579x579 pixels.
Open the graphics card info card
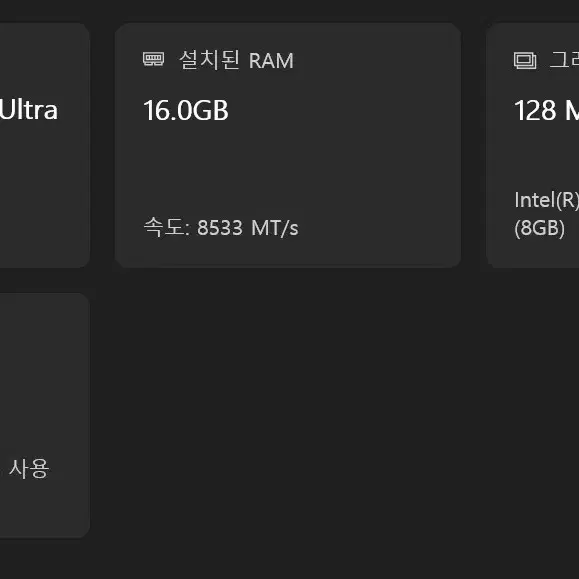(x=532, y=145)
